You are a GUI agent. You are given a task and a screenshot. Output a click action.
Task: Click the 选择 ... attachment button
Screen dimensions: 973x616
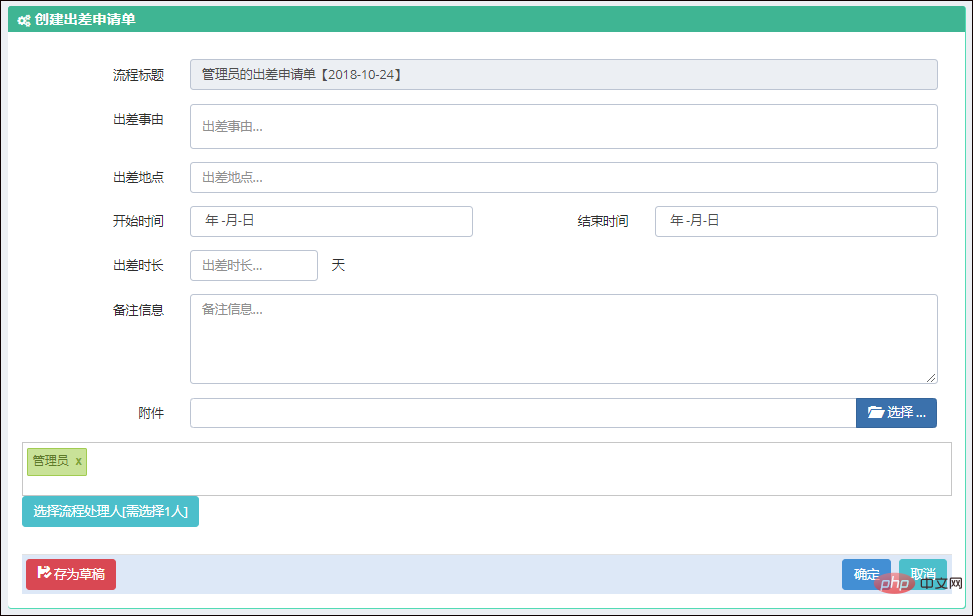coord(896,413)
